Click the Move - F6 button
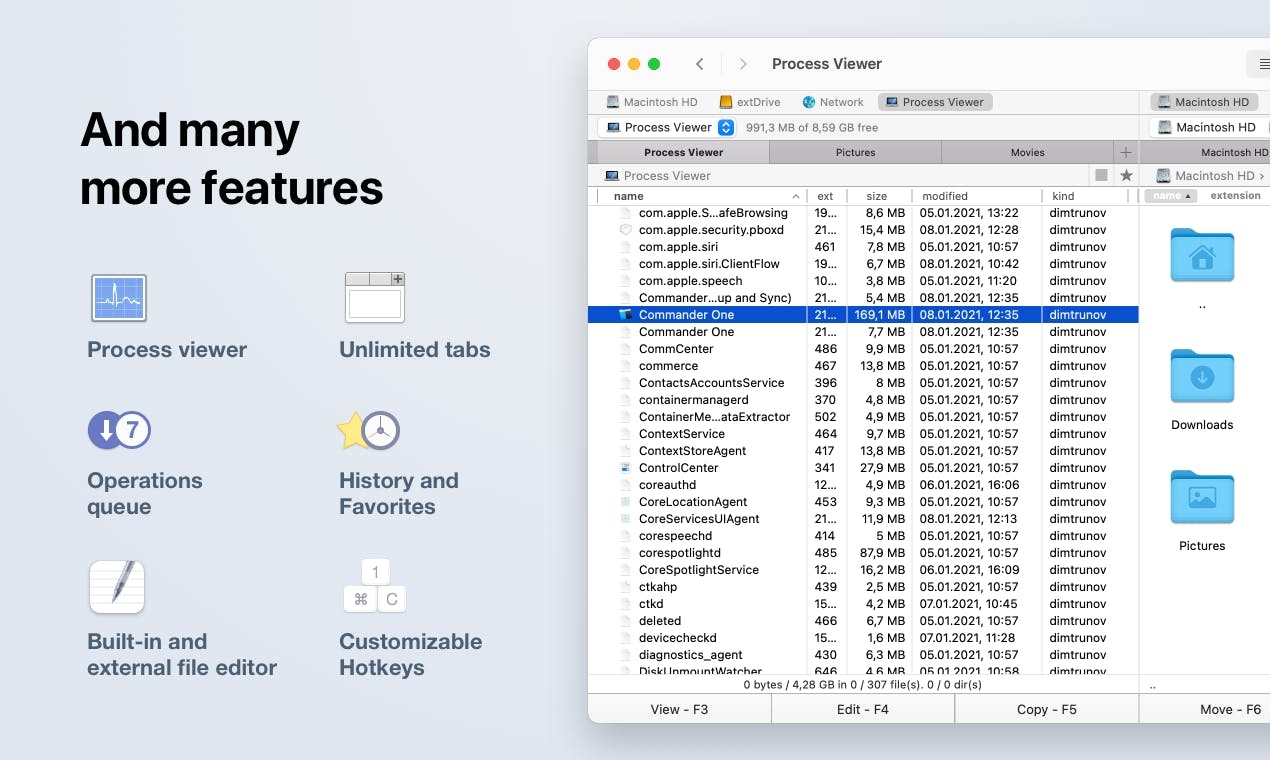Viewport: 1270px width, 760px height. pyautogui.click(x=1206, y=709)
